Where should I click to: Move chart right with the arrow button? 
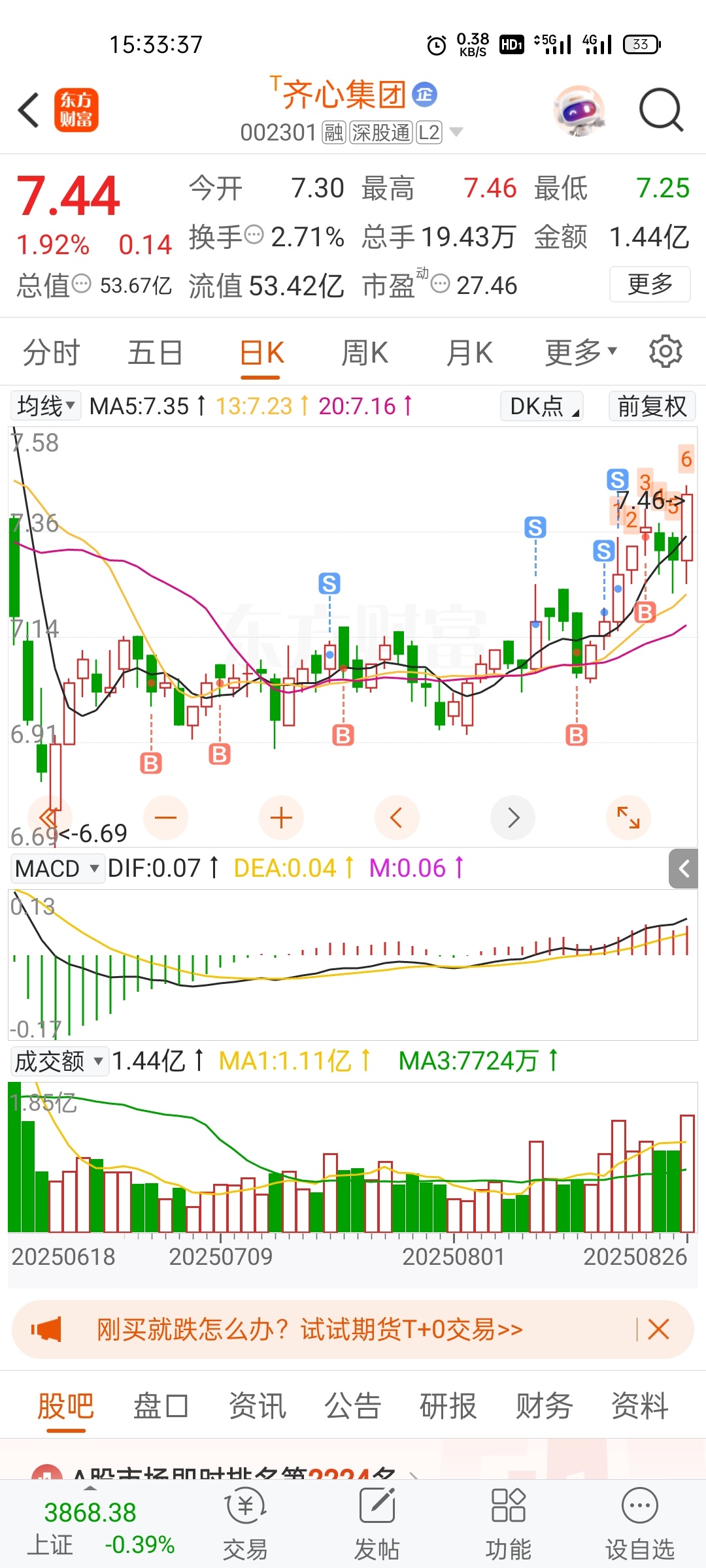[x=513, y=817]
